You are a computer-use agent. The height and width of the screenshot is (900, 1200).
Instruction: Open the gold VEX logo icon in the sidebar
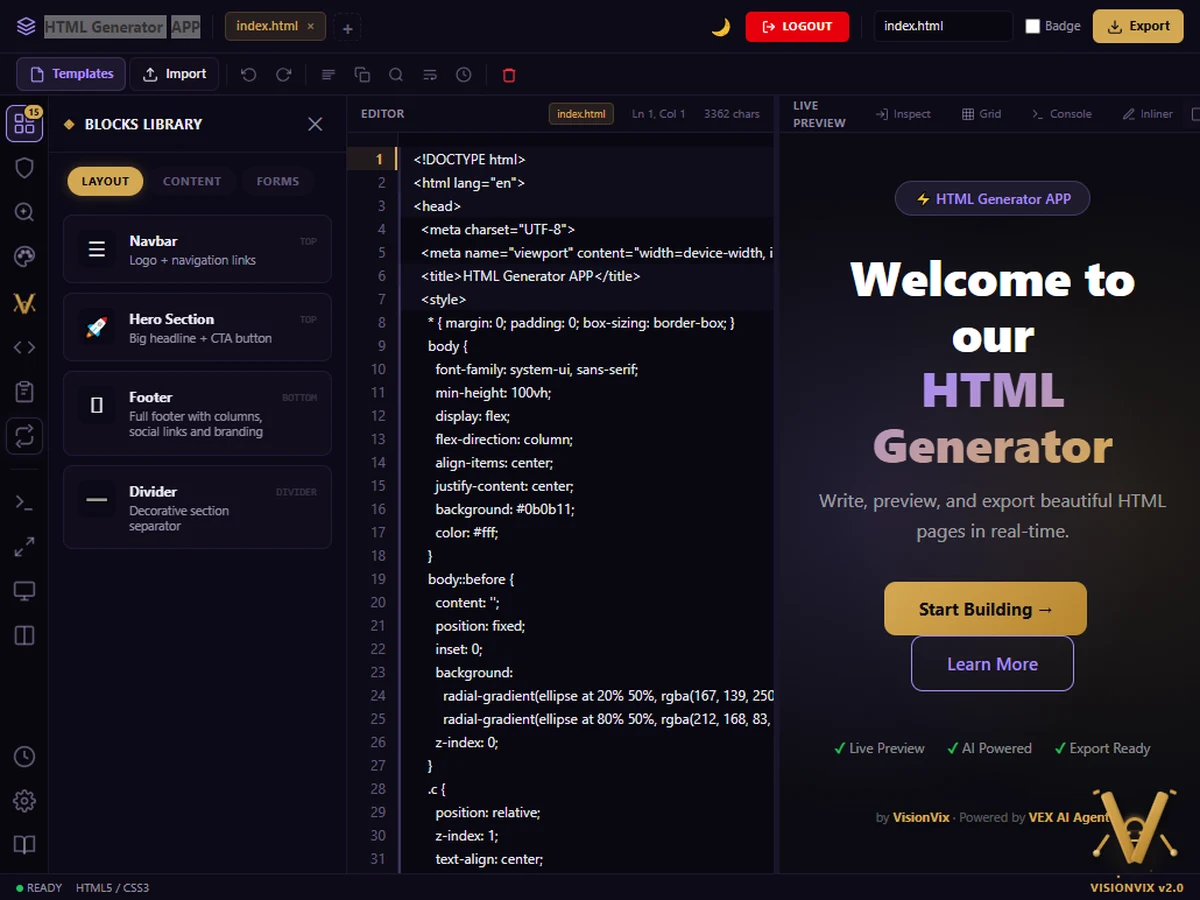pos(24,303)
